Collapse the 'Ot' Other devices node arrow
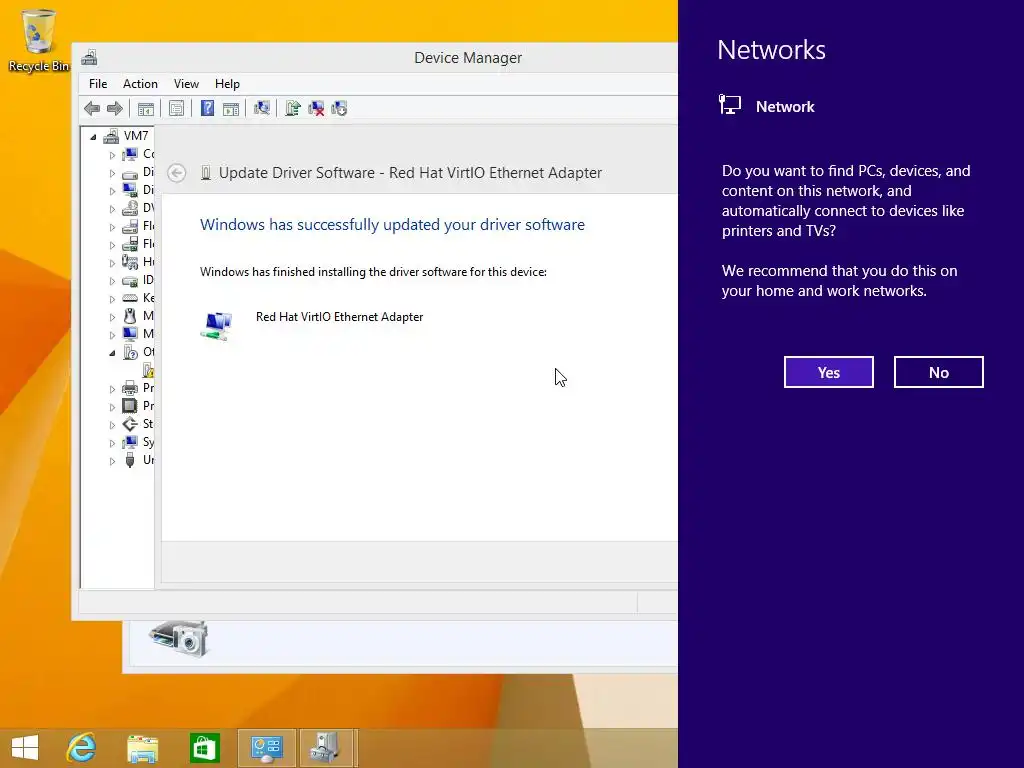The image size is (1024, 768). [x=112, y=353]
